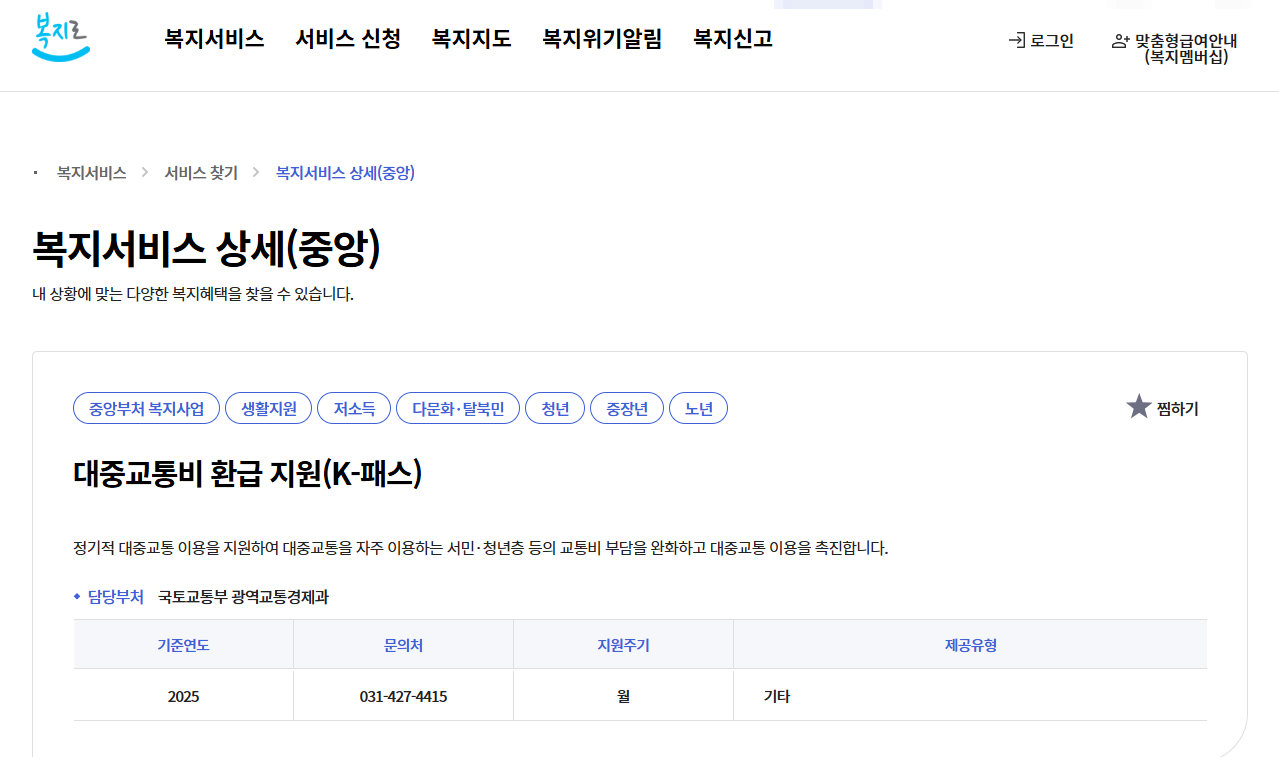Image resolution: width=1279 pixels, height=757 pixels.
Task: Click the 복지로 logo
Action: [61, 37]
